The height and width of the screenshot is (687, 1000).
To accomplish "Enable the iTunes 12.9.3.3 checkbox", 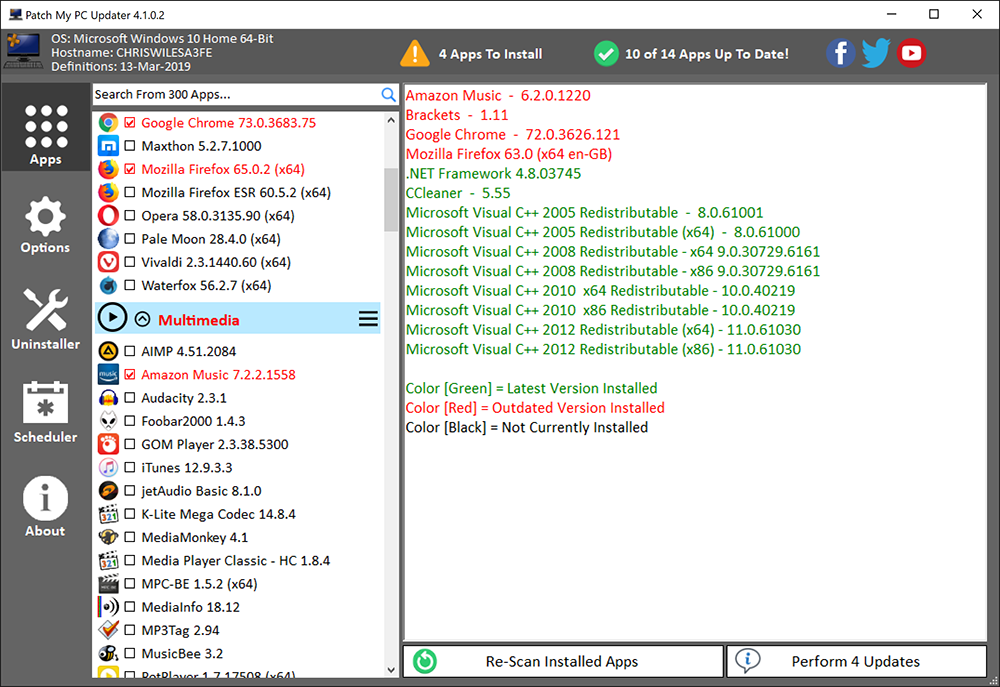I will tap(130, 468).
